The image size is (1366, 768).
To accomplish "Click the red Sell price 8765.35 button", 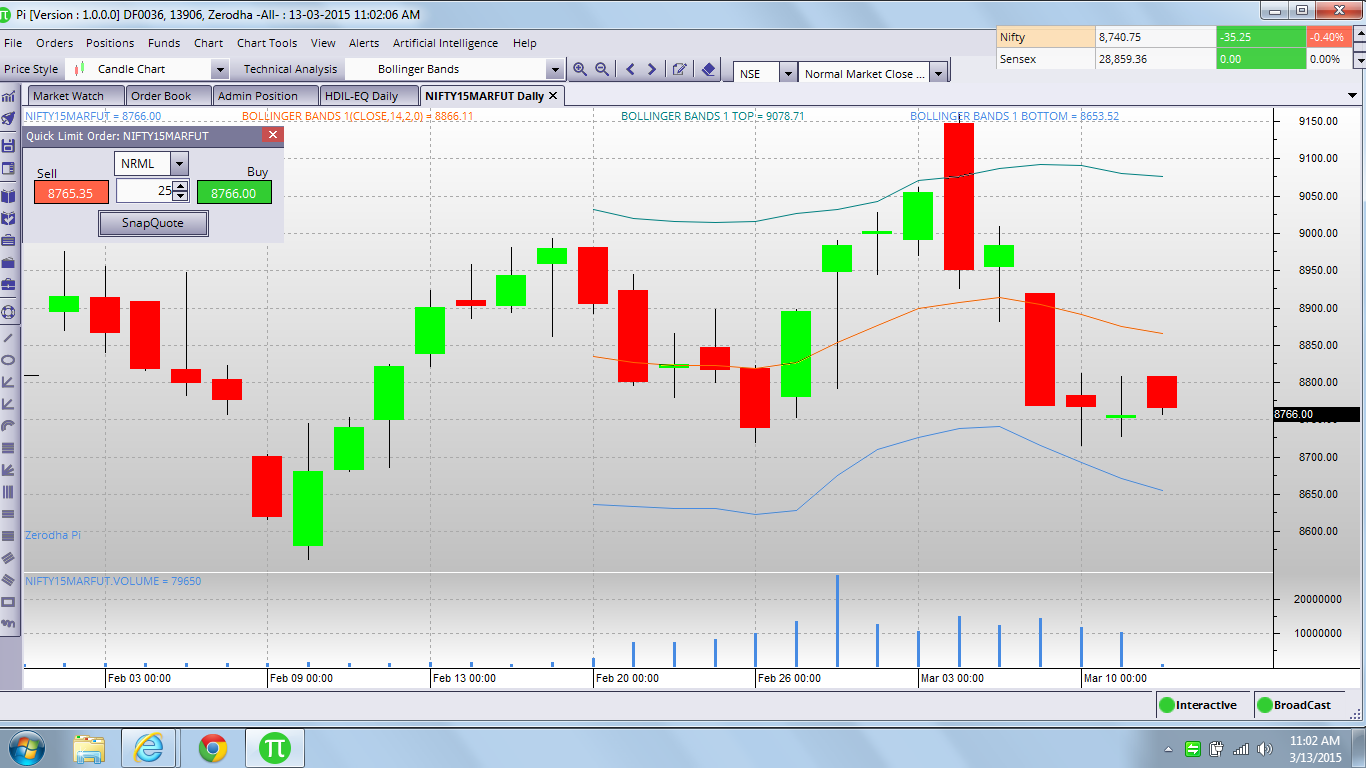I will [71, 192].
